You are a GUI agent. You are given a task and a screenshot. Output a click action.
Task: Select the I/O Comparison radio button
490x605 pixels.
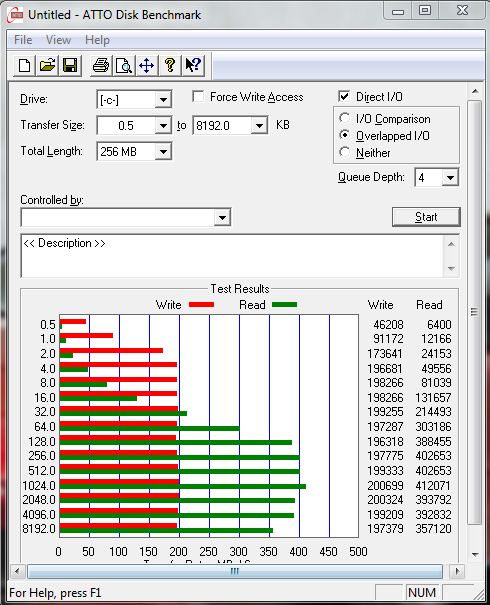point(344,118)
